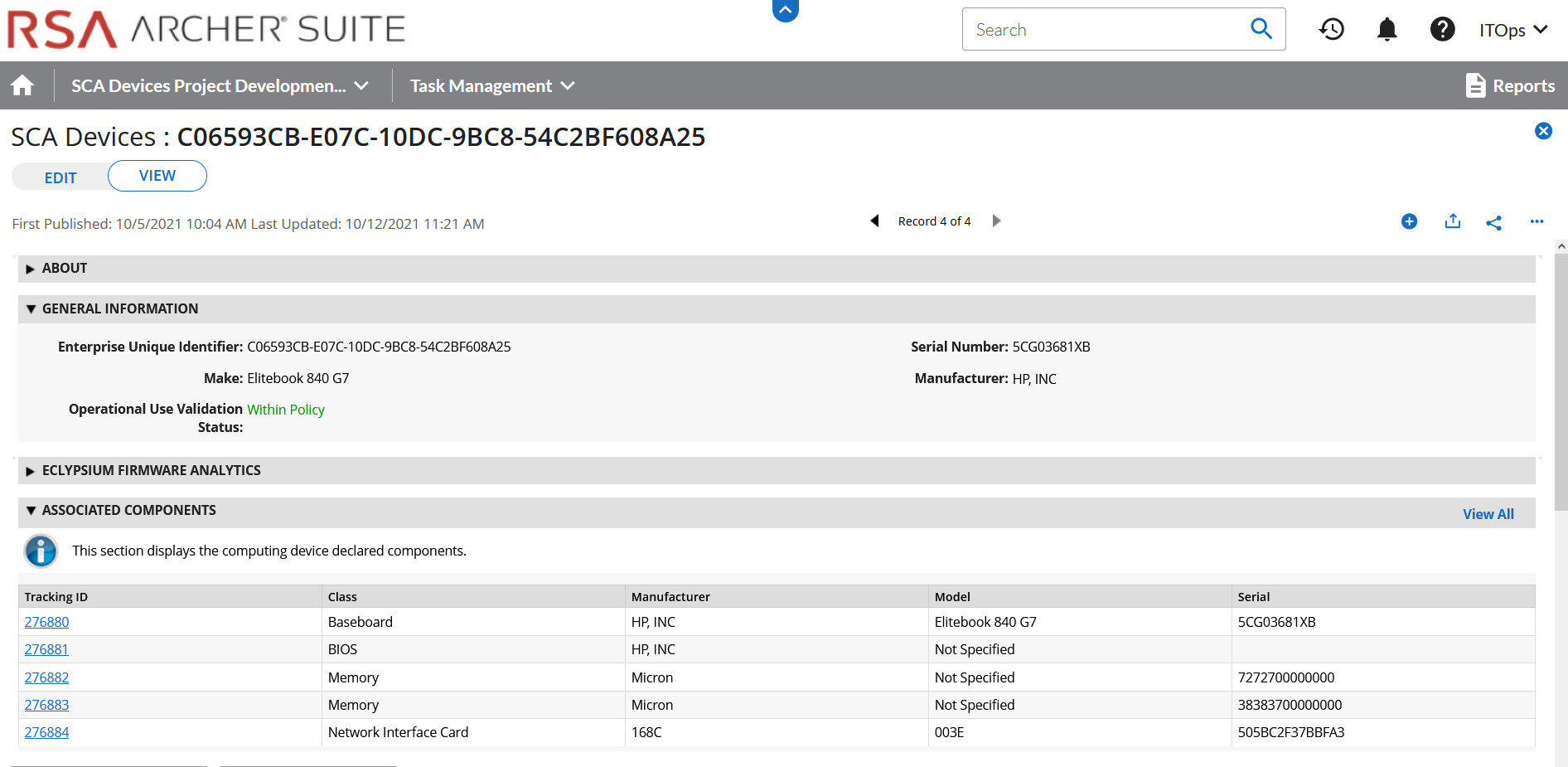Image resolution: width=1568 pixels, height=767 pixels.
Task: Click the Reports link
Action: [1523, 85]
